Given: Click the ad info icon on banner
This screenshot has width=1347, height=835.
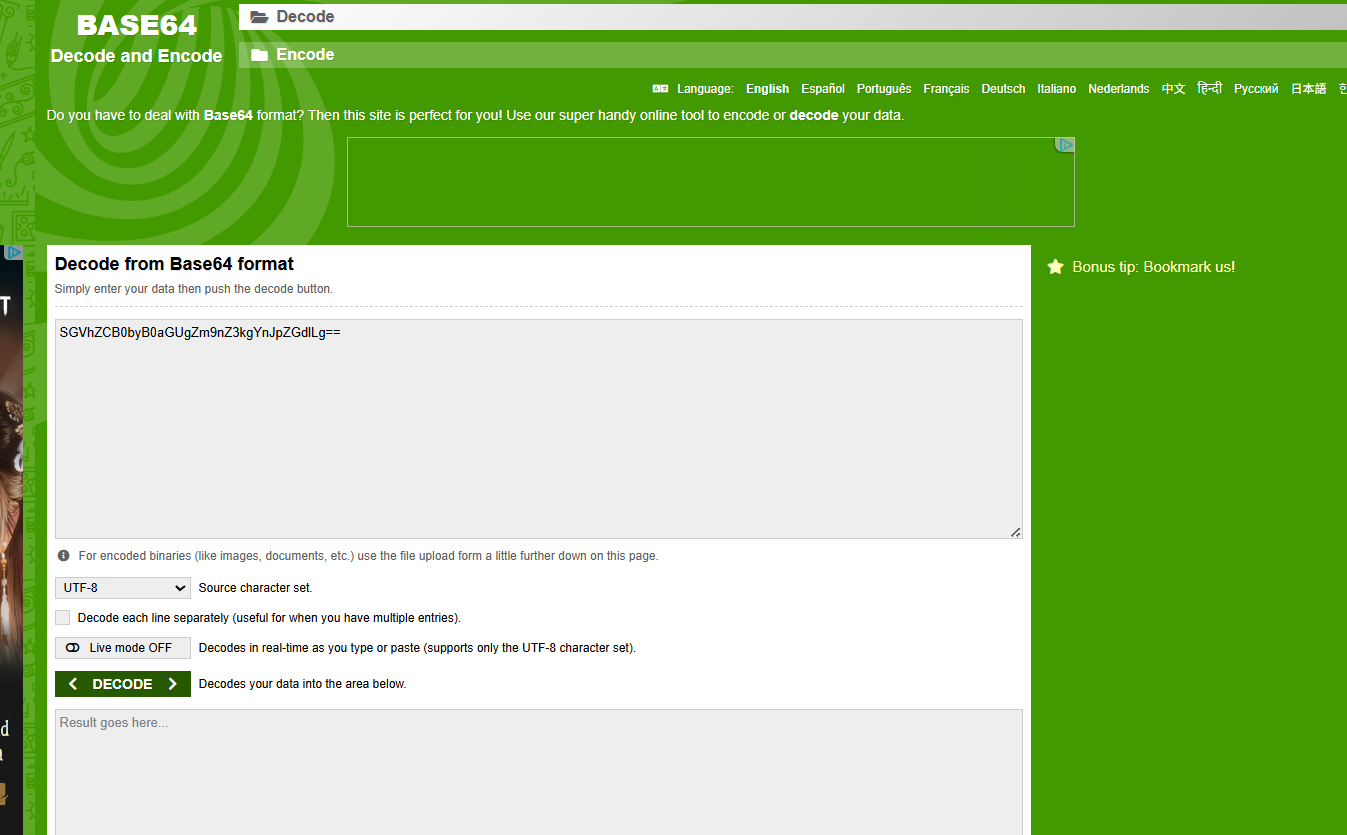Looking at the screenshot, I should pos(1065,145).
